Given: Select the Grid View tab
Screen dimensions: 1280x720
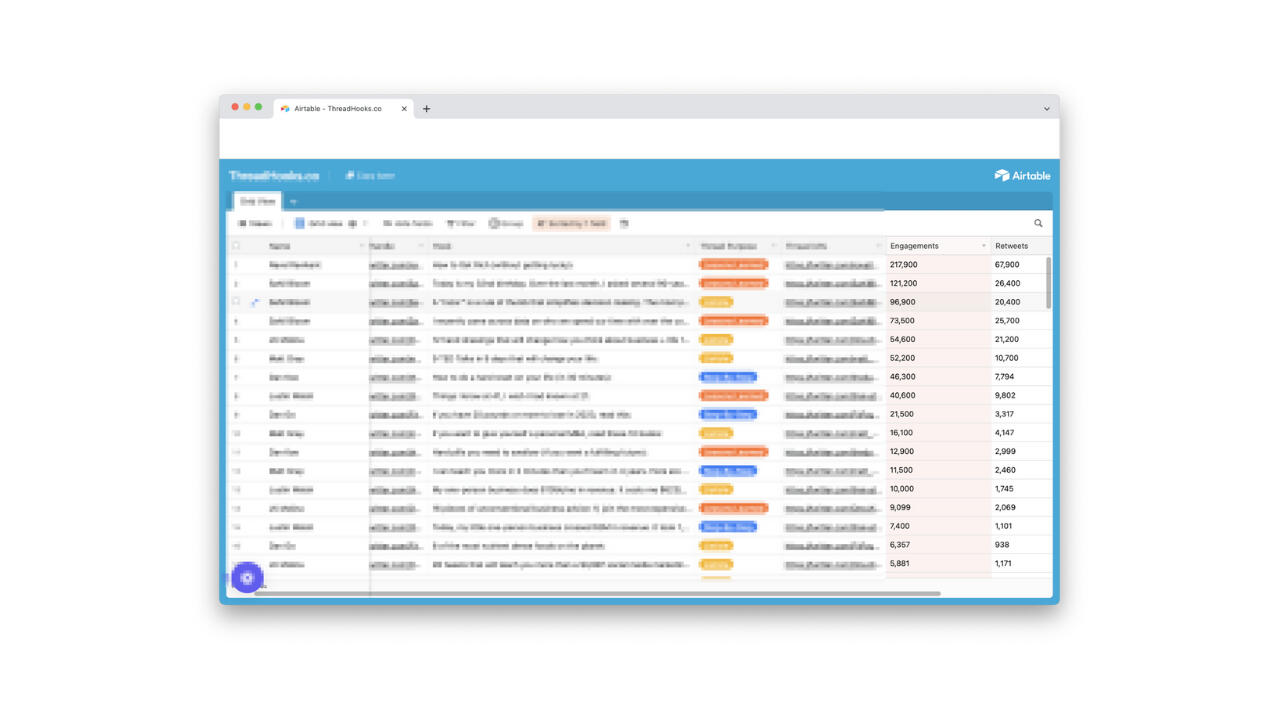Looking at the screenshot, I should click(x=257, y=201).
